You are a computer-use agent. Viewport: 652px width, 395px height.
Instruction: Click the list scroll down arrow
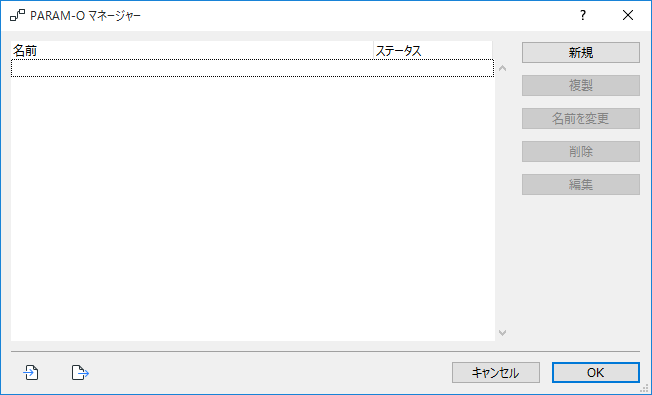click(502, 333)
